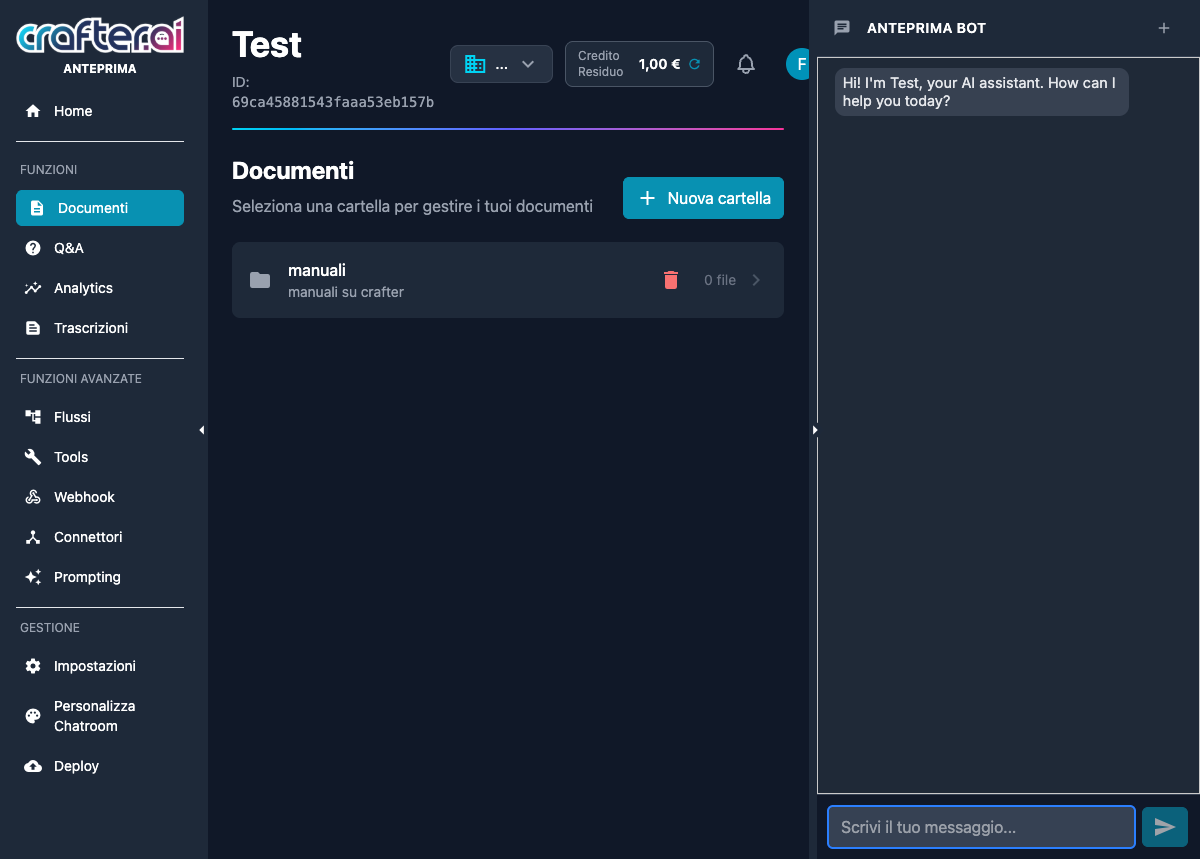1200x859 pixels.
Task: Click the Flussi flow icon
Action: tap(33, 417)
